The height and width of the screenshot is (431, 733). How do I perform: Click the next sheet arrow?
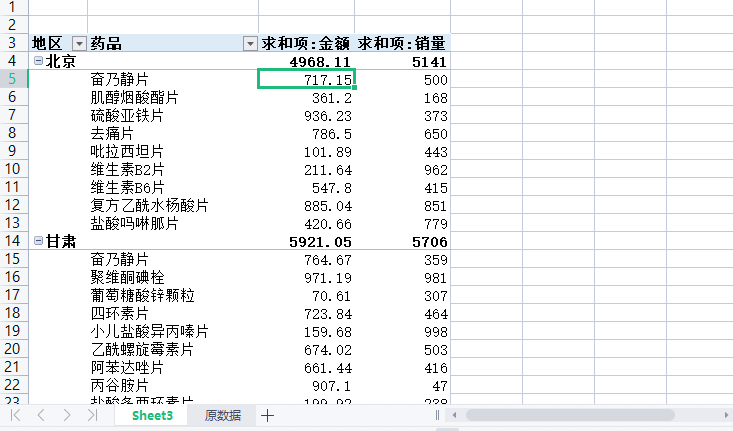click(x=66, y=415)
